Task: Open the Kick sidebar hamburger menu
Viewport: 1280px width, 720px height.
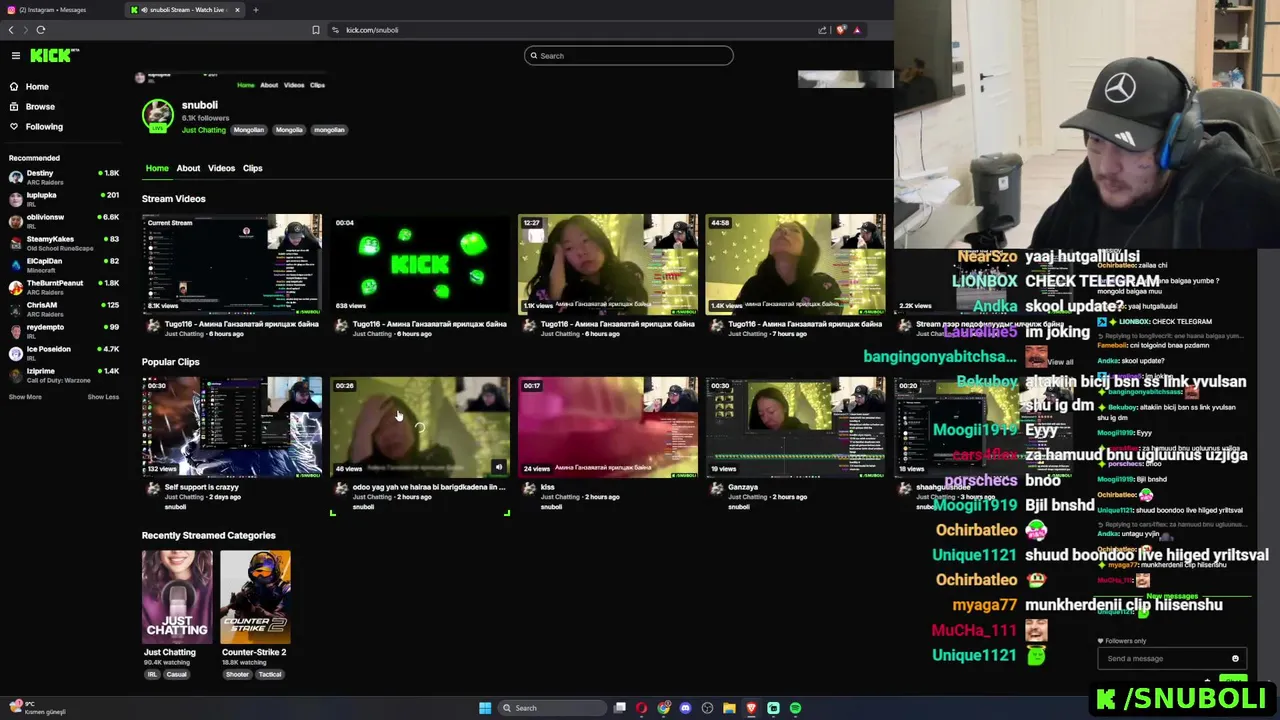Action: (x=15, y=56)
